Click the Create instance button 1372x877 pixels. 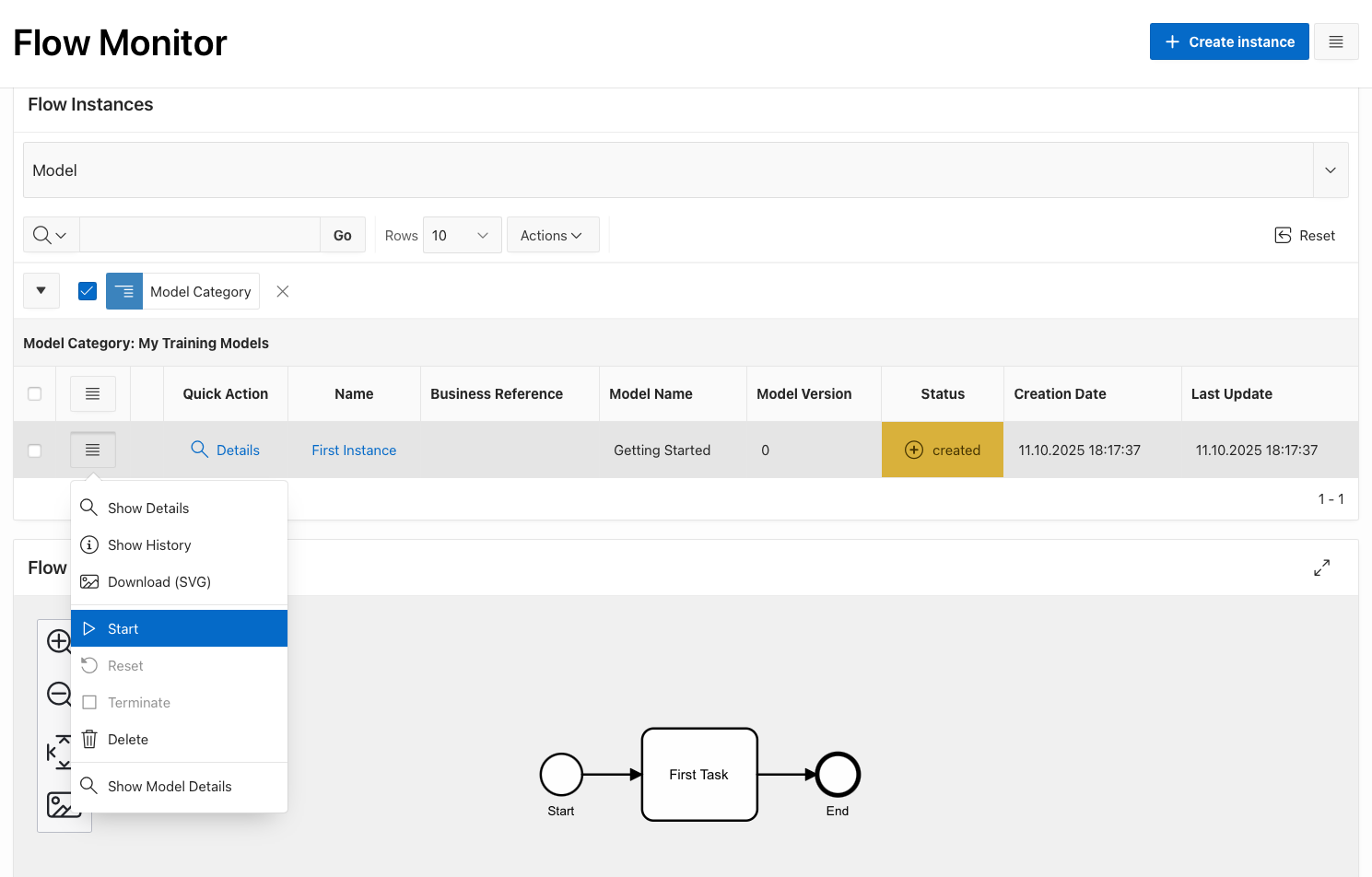click(x=1228, y=41)
